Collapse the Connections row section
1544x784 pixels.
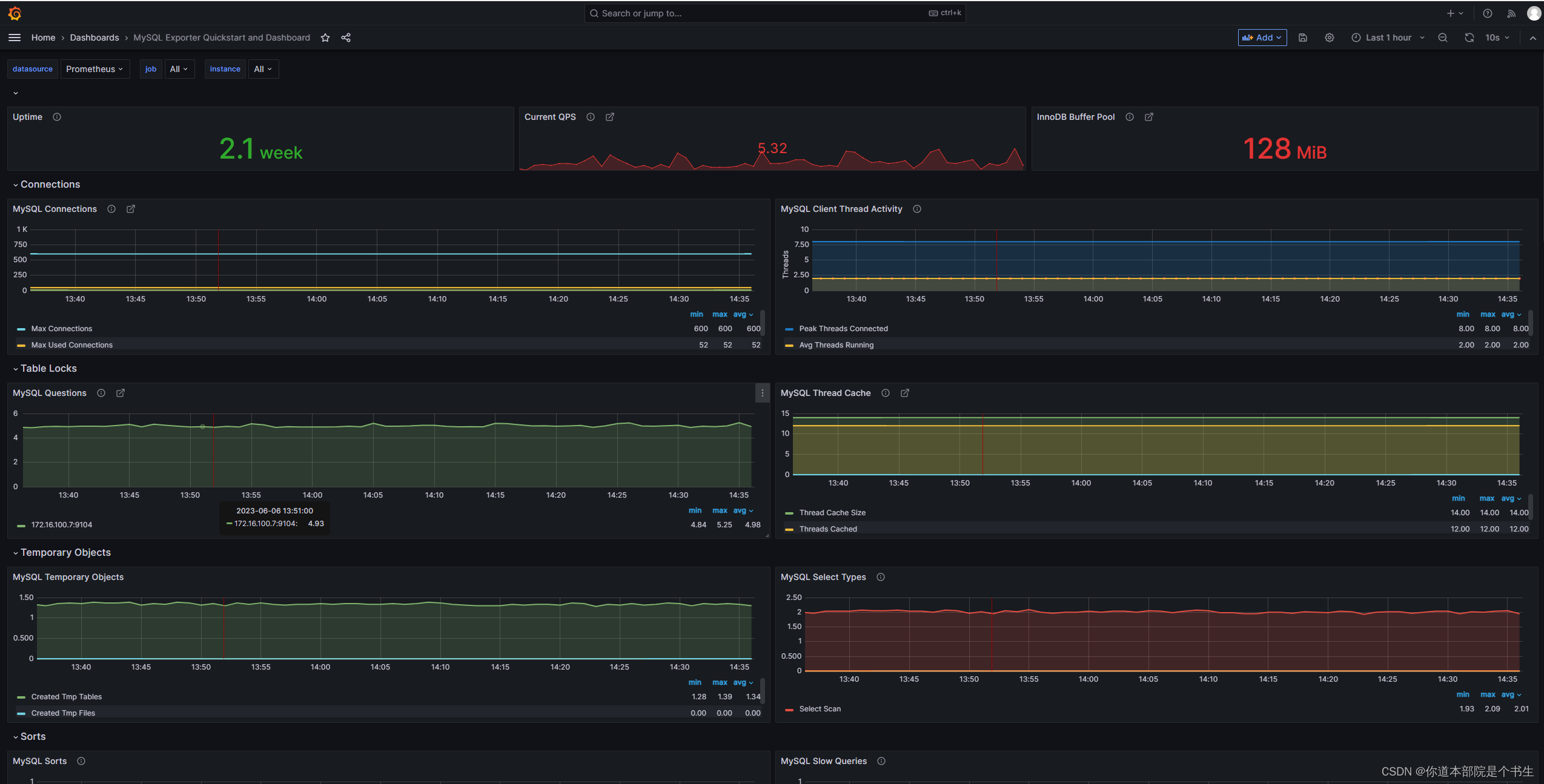point(50,185)
